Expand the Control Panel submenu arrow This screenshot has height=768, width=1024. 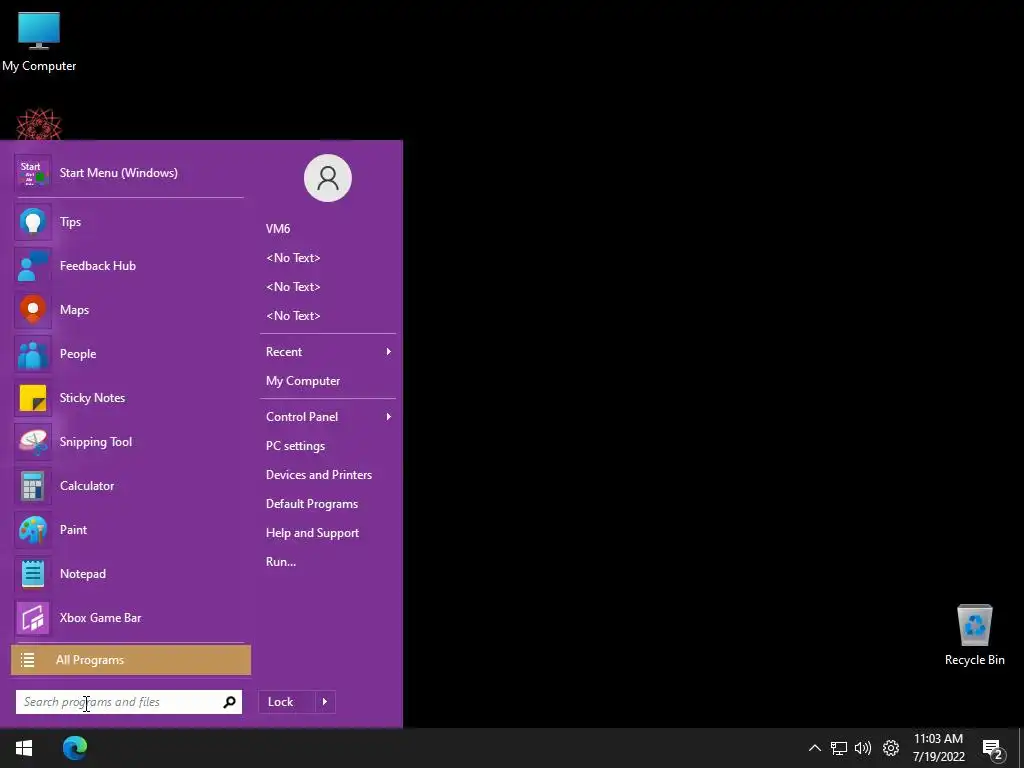[x=389, y=417]
